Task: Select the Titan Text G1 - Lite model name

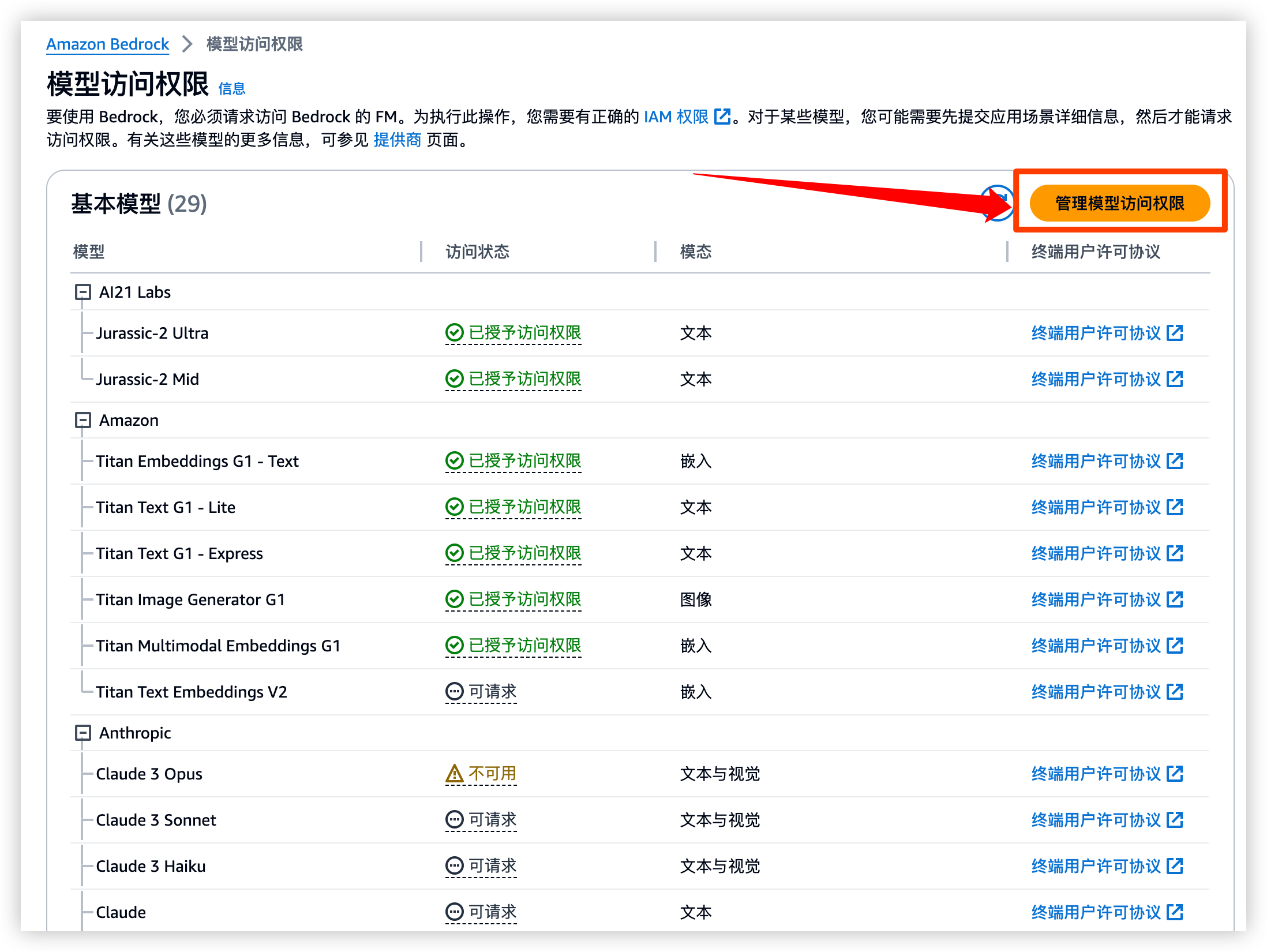Action: [166, 507]
